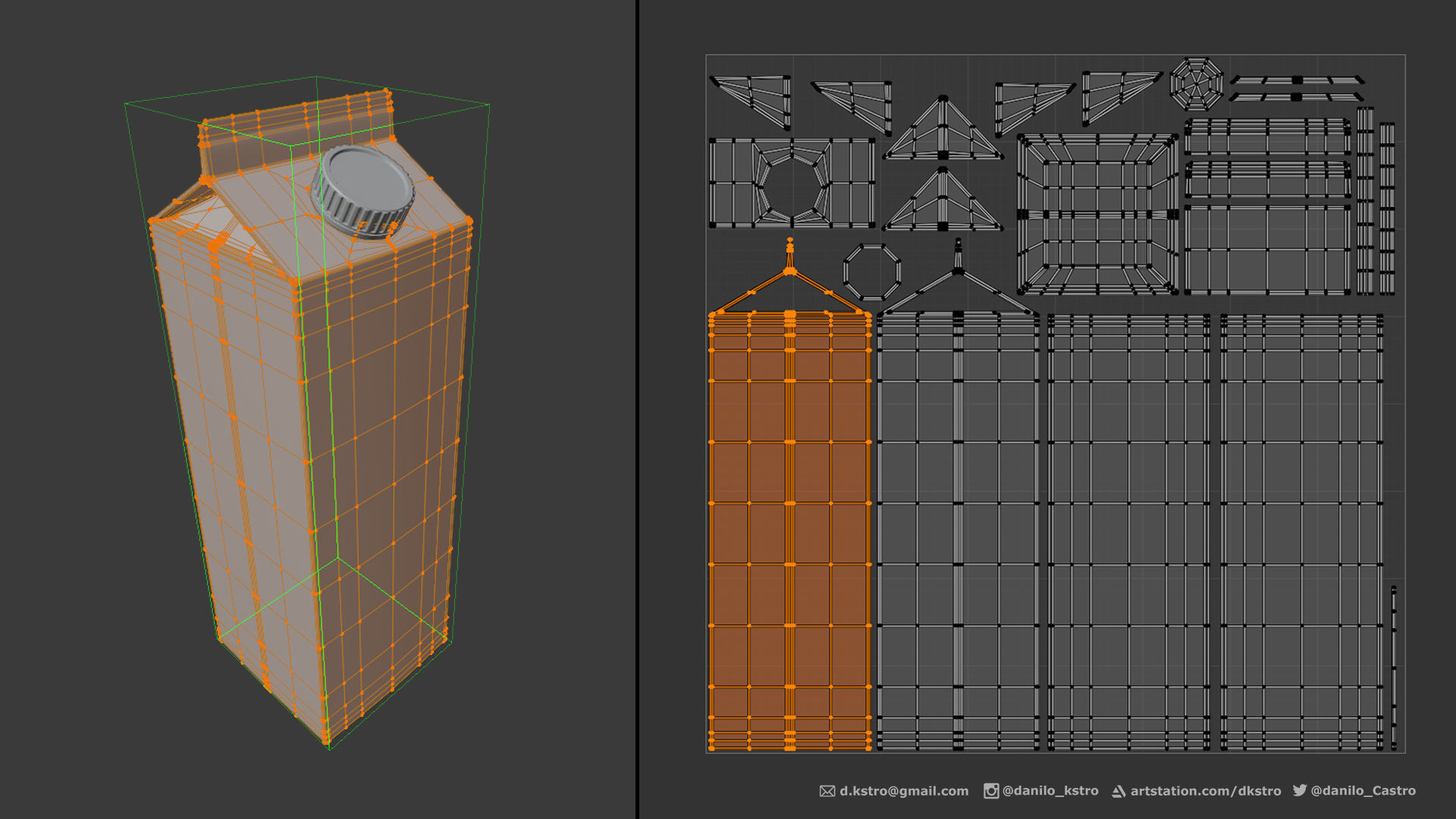Open the d.kstro@gmail.com email address
Image resolution: width=1456 pixels, height=819 pixels.
tap(904, 791)
